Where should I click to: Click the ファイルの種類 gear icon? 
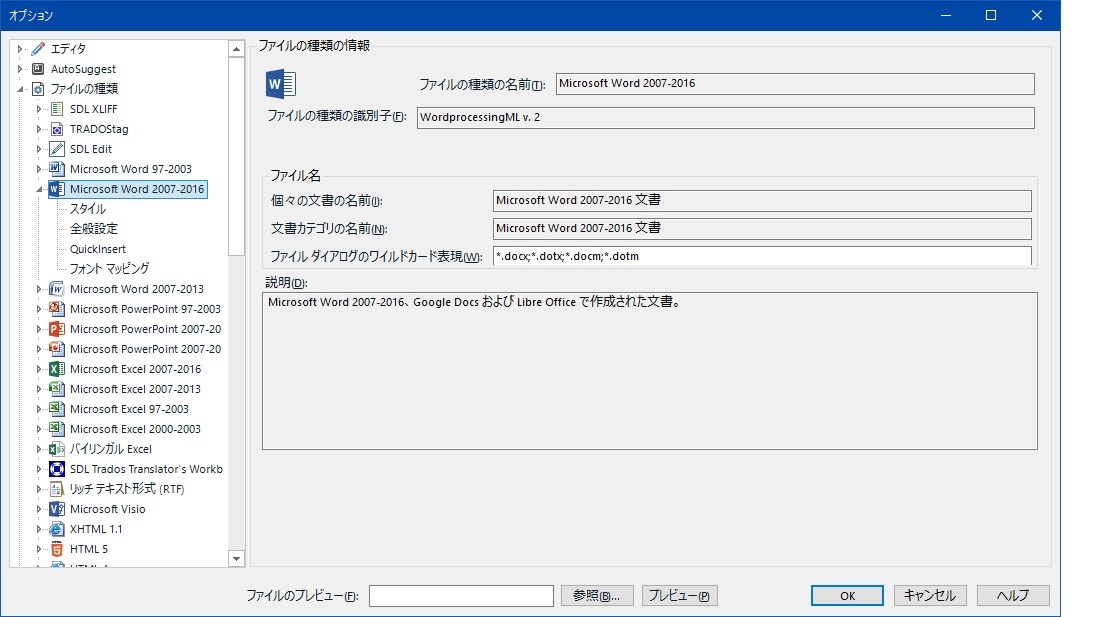39,88
